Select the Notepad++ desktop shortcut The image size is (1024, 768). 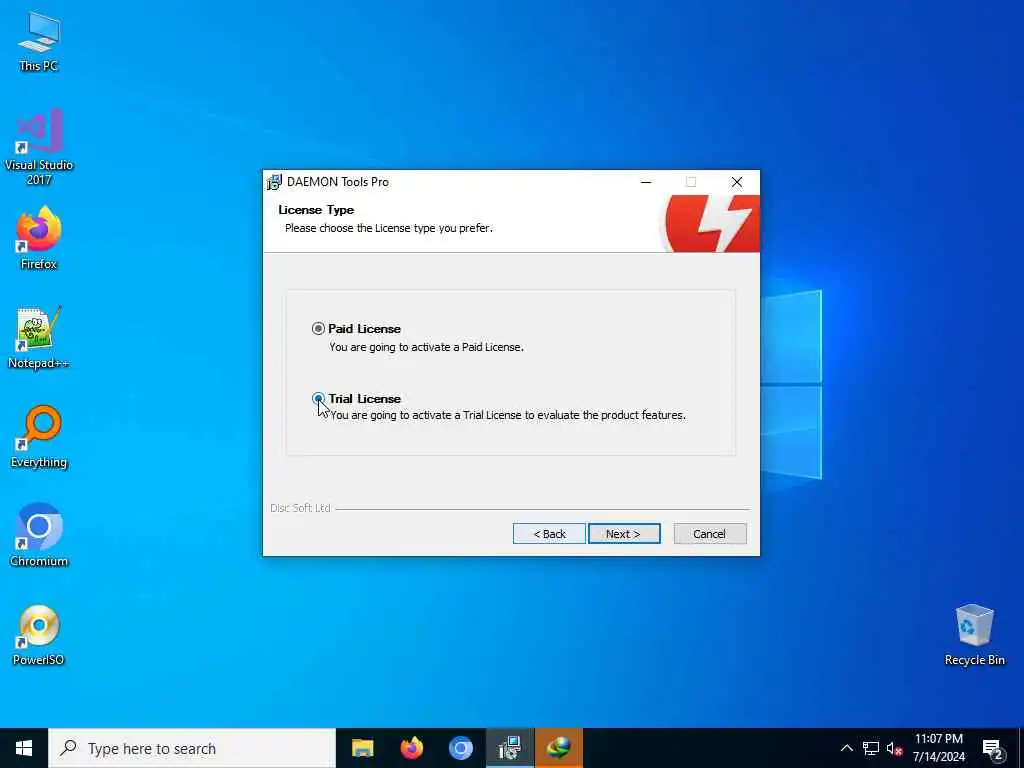coord(39,338)
